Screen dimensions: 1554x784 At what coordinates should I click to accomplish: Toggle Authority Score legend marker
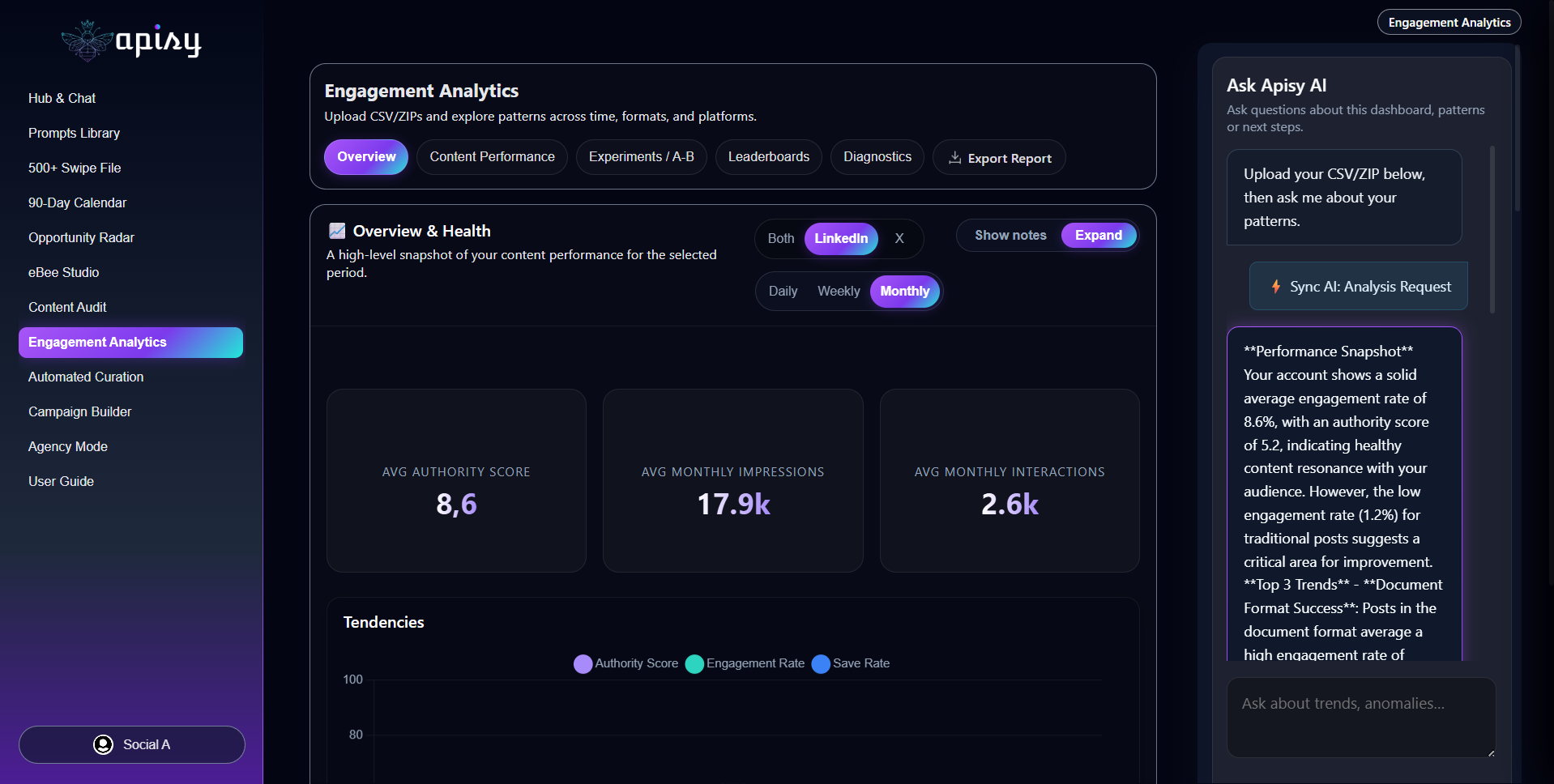[x=583, y=663]
